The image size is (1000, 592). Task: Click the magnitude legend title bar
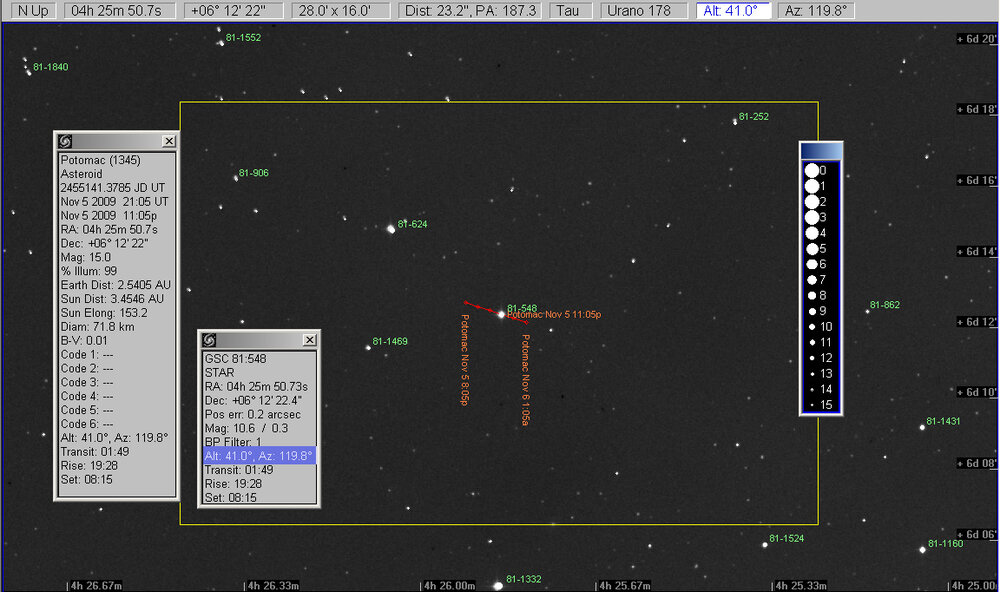(821, 151)
